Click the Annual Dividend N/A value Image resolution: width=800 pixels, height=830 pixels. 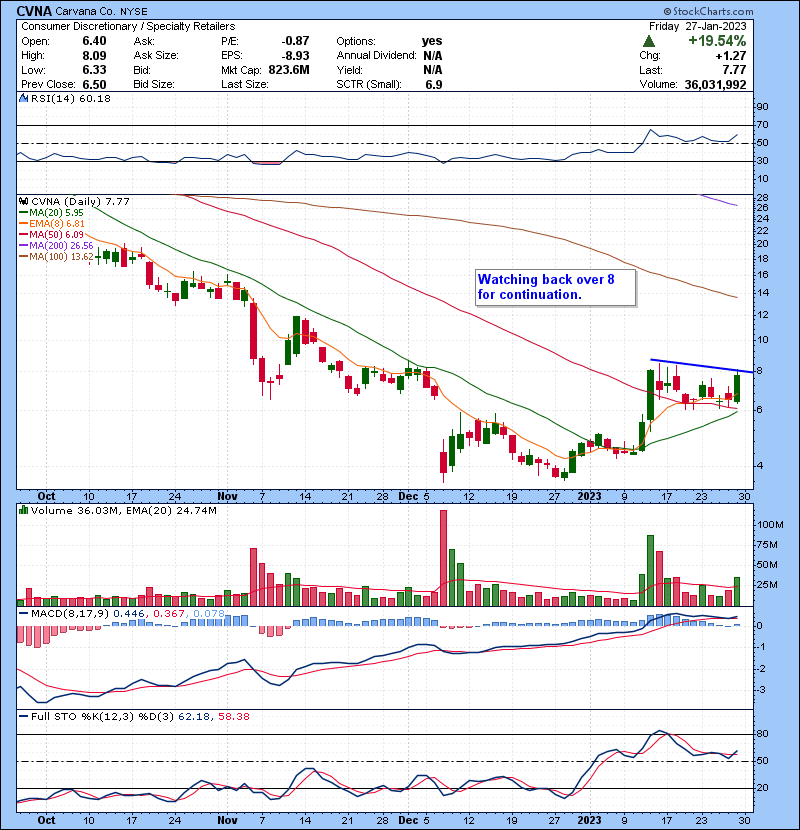(433, 56)
